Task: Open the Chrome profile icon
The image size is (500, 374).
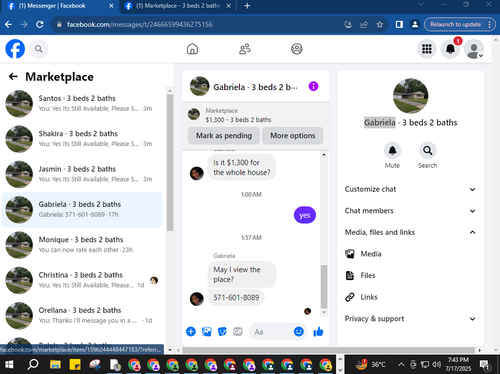Action: click(415, 24)
